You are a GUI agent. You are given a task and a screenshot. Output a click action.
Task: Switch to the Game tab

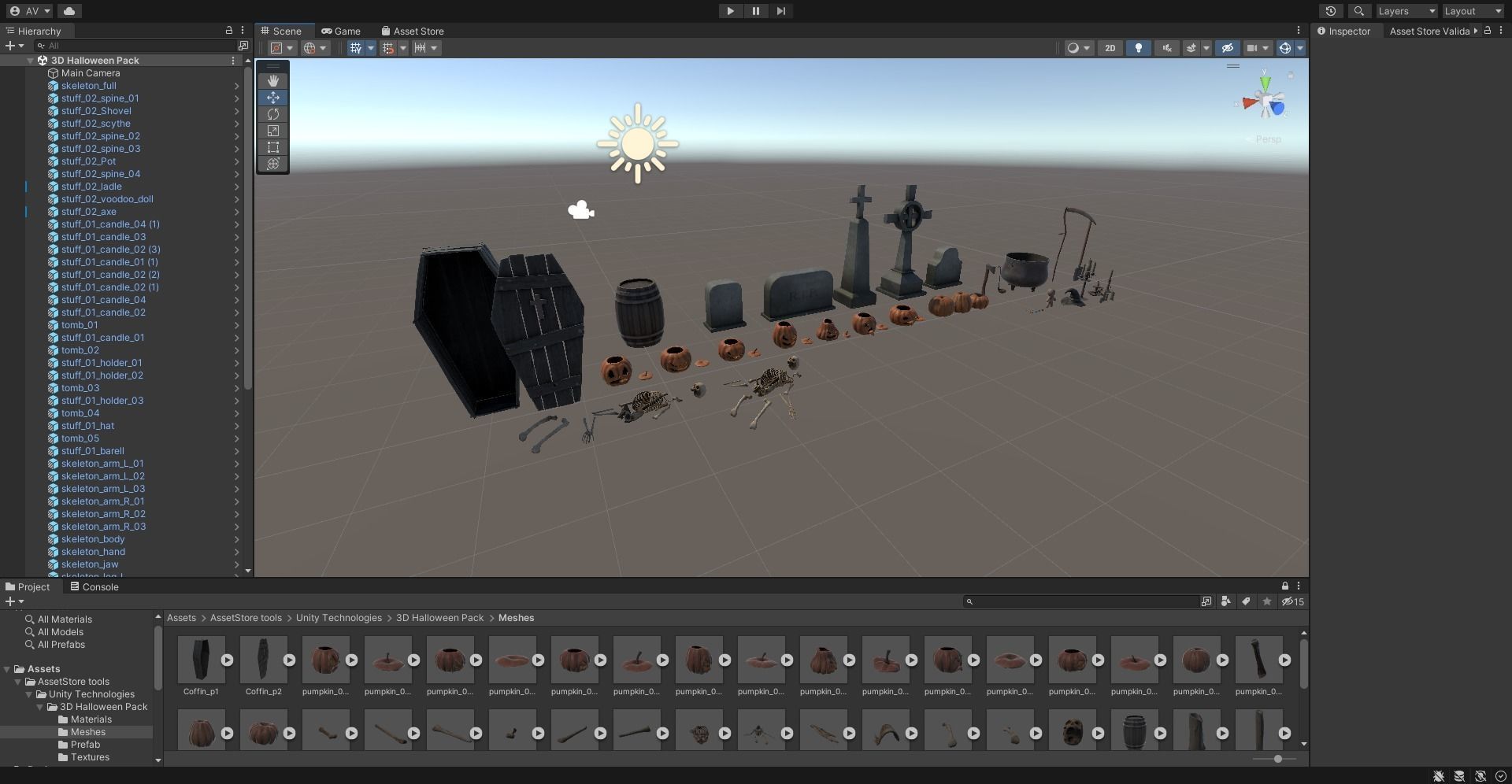pyautogui.click(x=341, y=31)
